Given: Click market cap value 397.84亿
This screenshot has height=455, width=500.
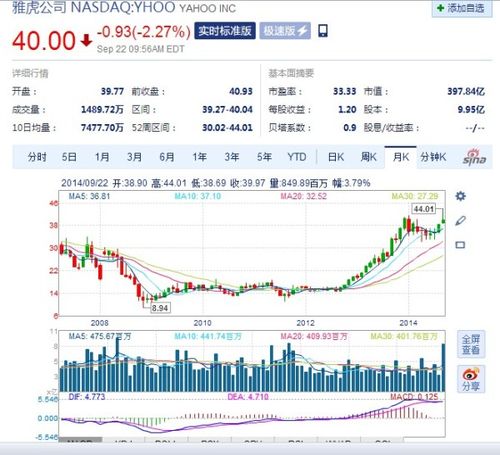Looking at the screenshot, I should click(x=466, y=91).
